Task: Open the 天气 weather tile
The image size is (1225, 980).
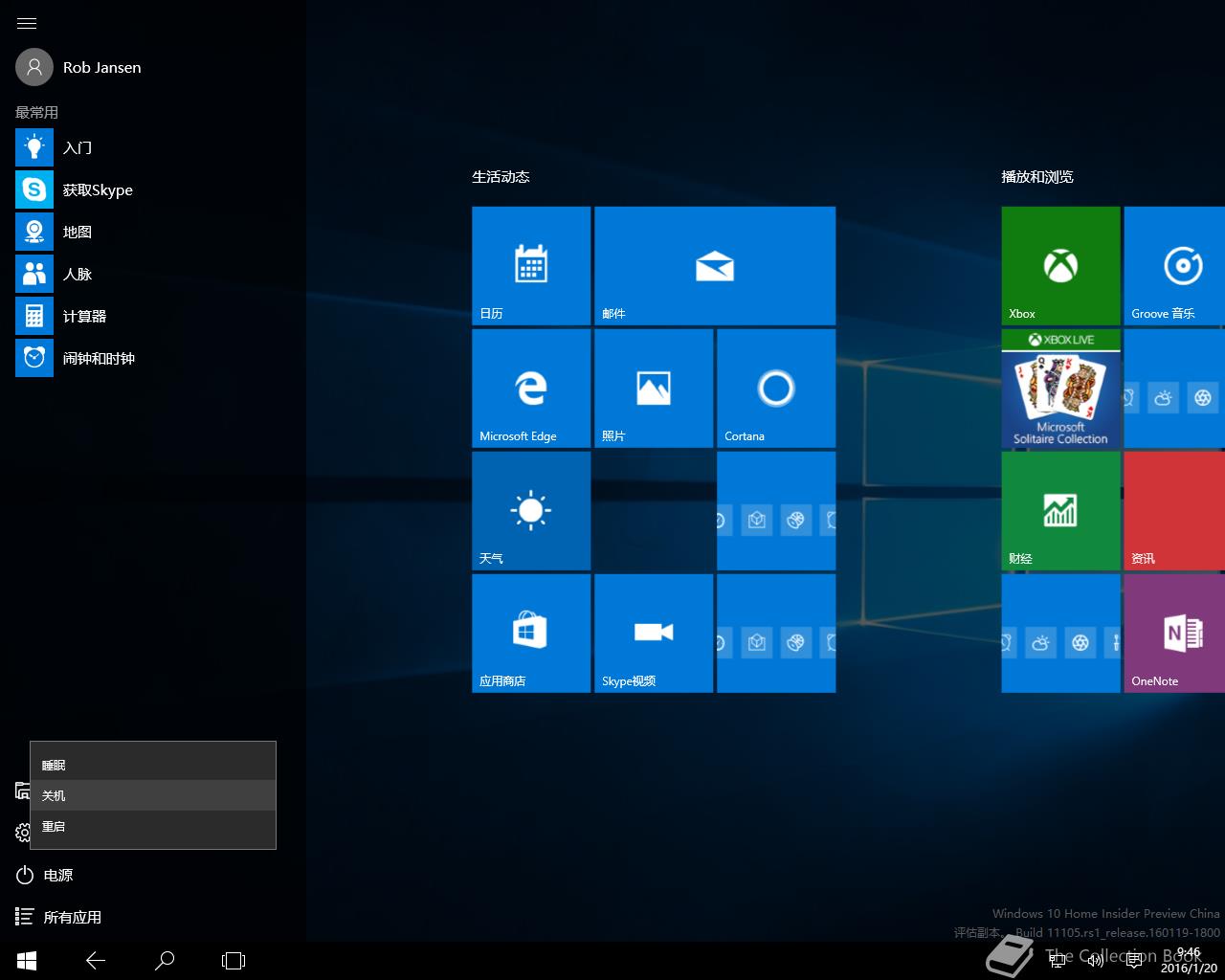Action: (x=531, y=511)
